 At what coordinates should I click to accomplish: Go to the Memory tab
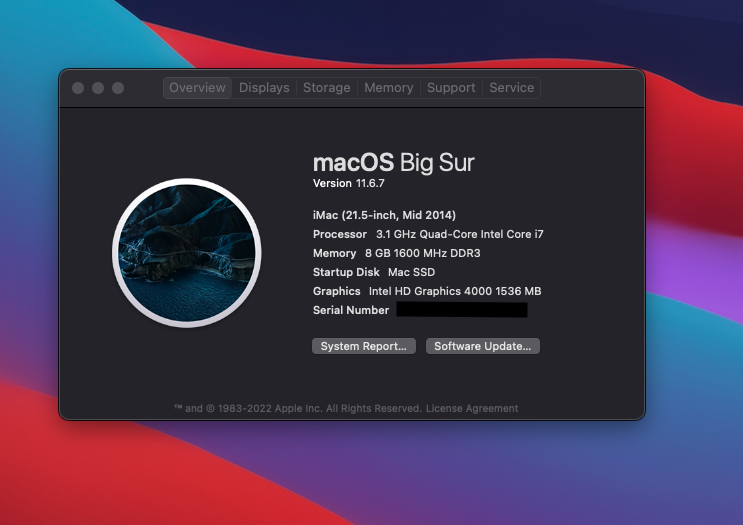(x=389, y=88)
